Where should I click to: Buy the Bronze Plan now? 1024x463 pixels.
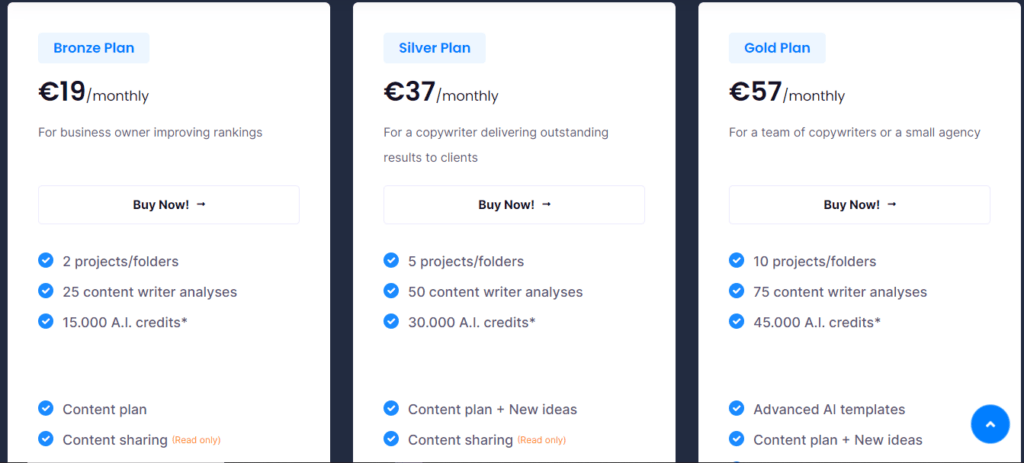pos(168,204)
